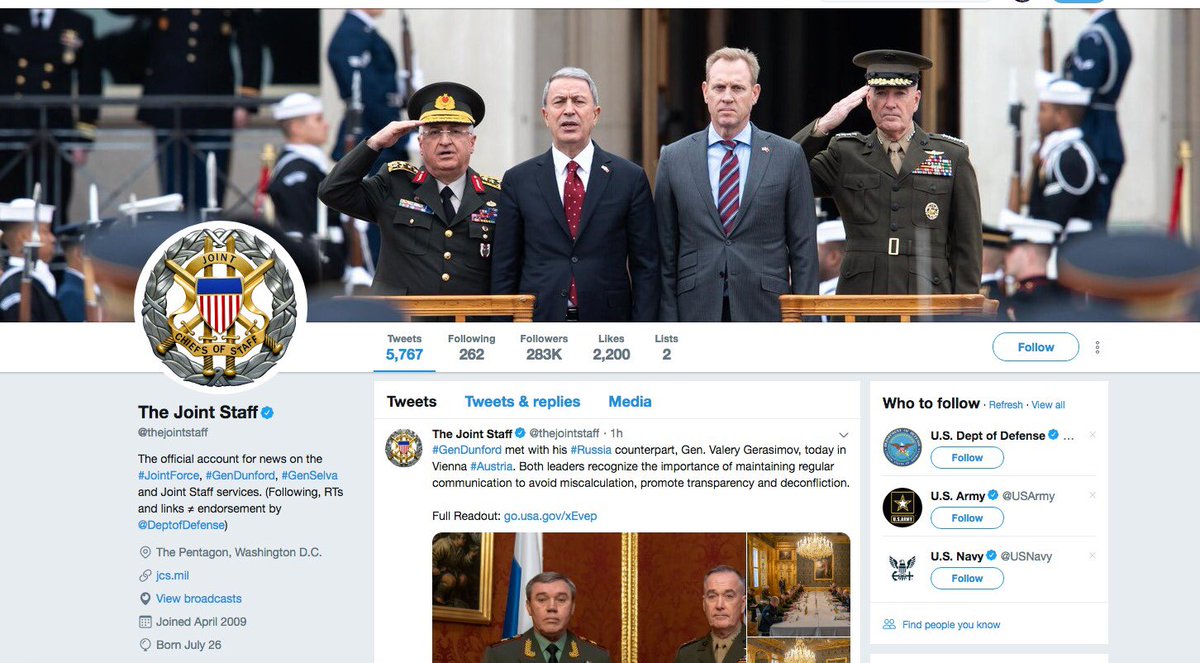This screenshot has width=1200, height=663.
Task: Follow the U.S. Navy account
Action: [967, 578]
